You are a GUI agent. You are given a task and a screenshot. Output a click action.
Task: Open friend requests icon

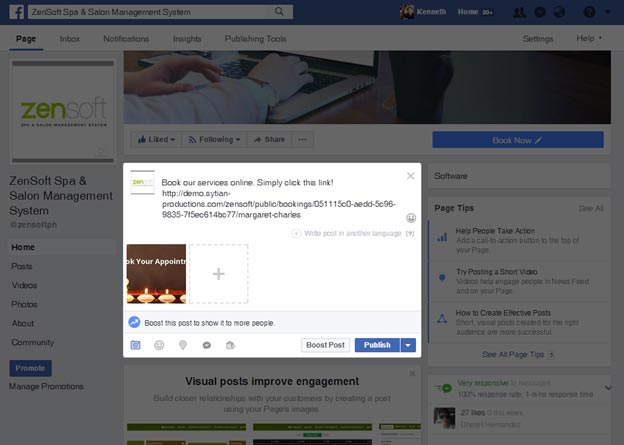point(519,12)
